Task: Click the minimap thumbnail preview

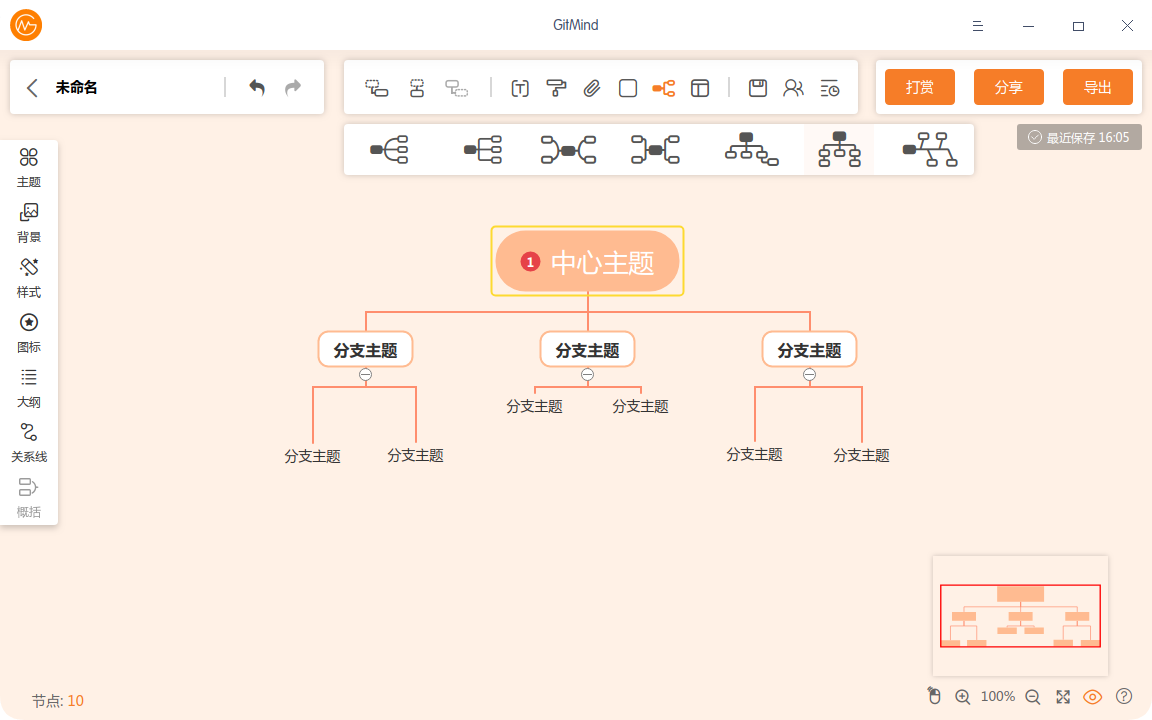Action: tap(1020, 615)
